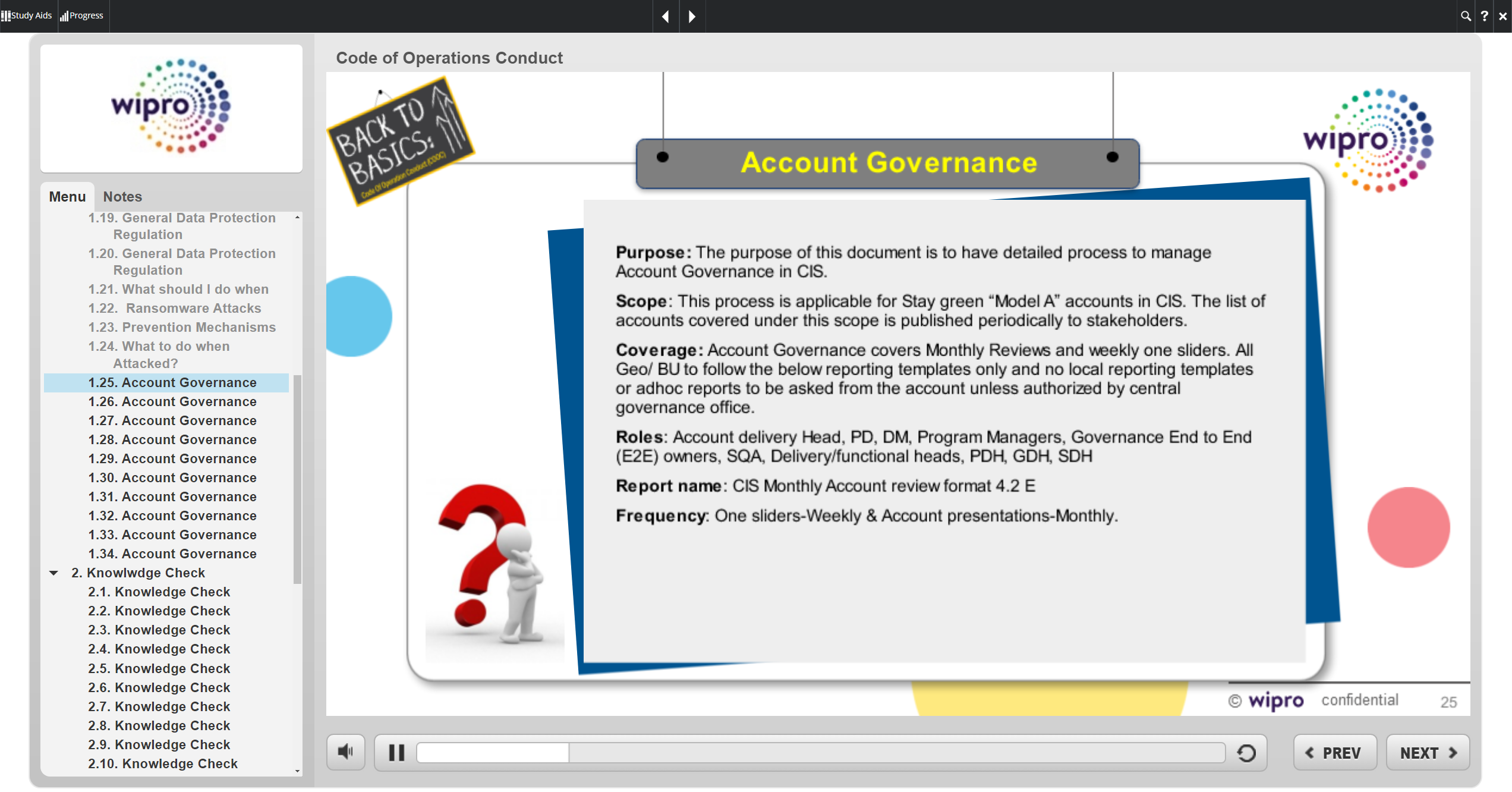The image size is (1512, 792).
Task: Select the Menu tab
Action: pyautogui.click(x=67, y=197)
